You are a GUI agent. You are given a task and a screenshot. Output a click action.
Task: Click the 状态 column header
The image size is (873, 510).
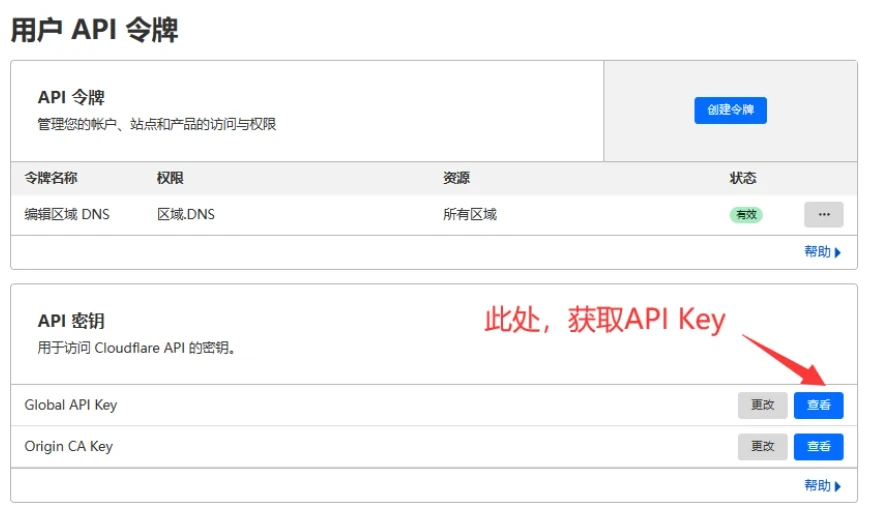743,178
